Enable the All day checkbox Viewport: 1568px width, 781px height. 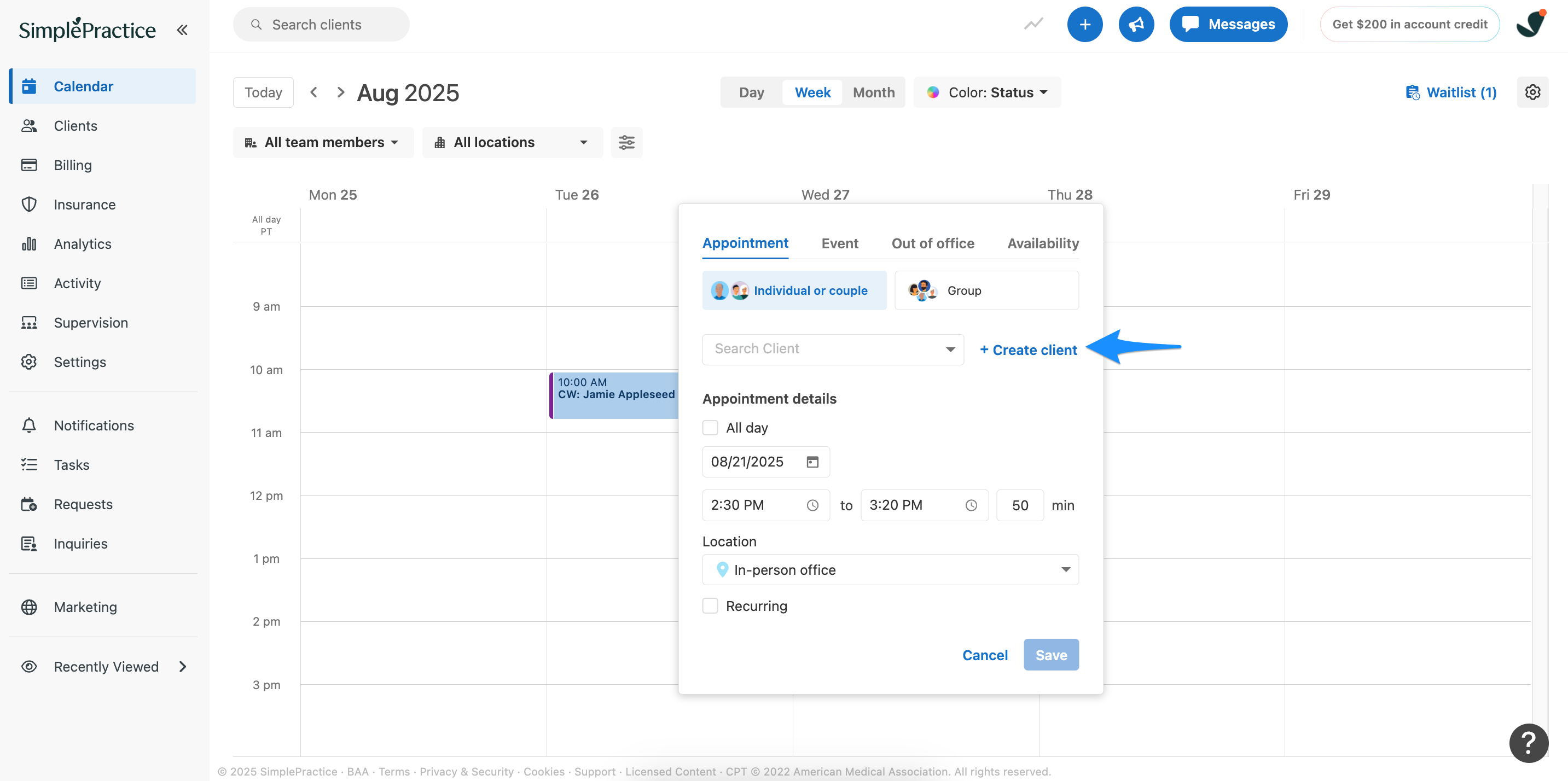click(710, 428)
